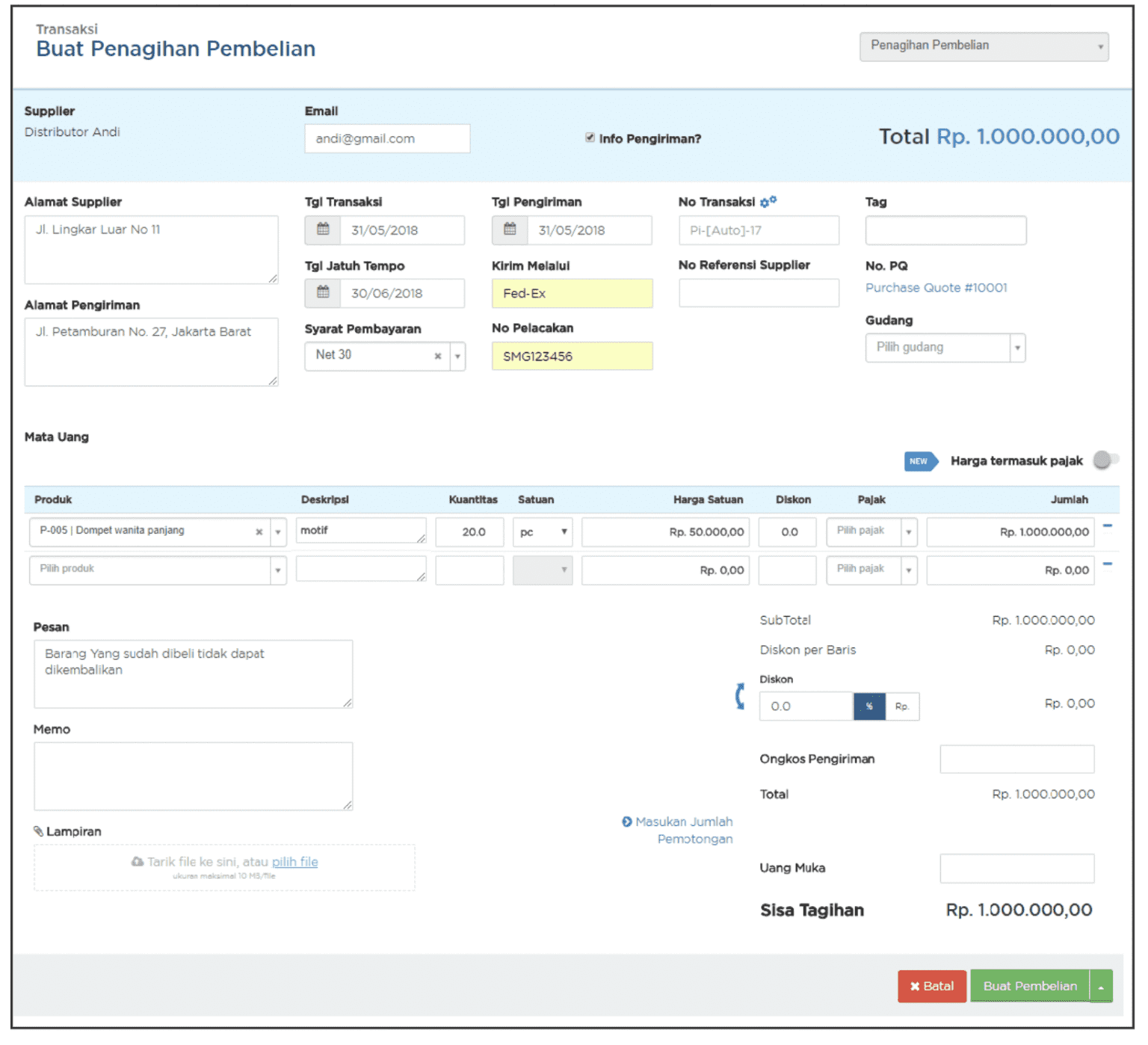1148x1045 pixels.
Task: Open the Tgl Transaksi calendar picker
Action: pos(322,230)
